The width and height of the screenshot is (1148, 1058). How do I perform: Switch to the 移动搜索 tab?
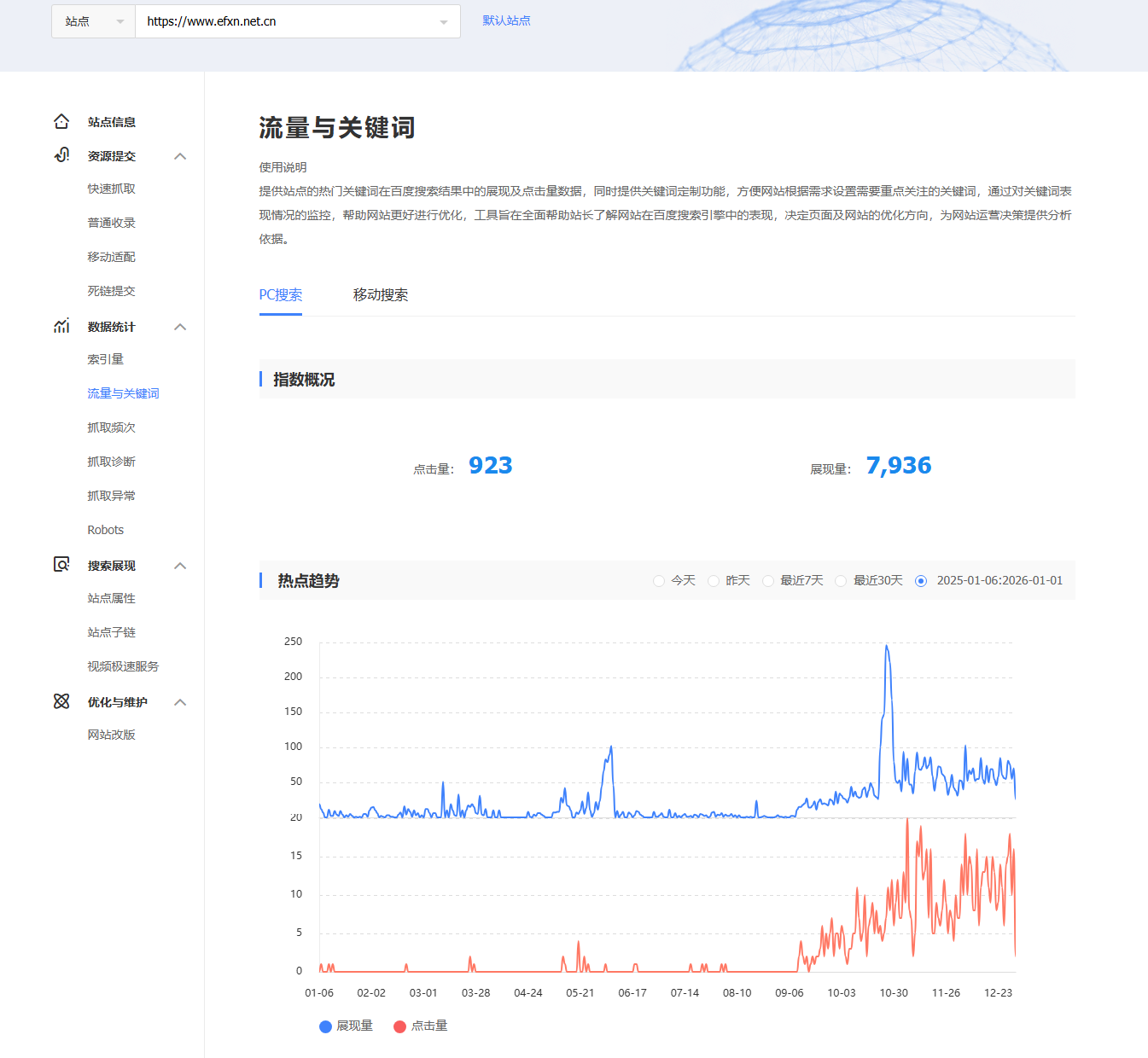[381, 295]
